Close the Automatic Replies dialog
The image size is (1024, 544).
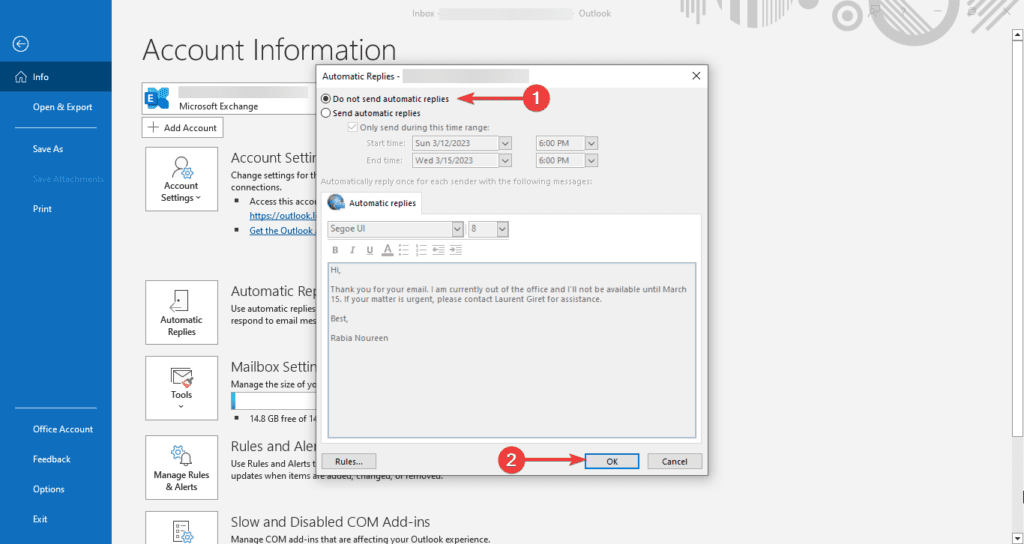(x=696, y=76)
